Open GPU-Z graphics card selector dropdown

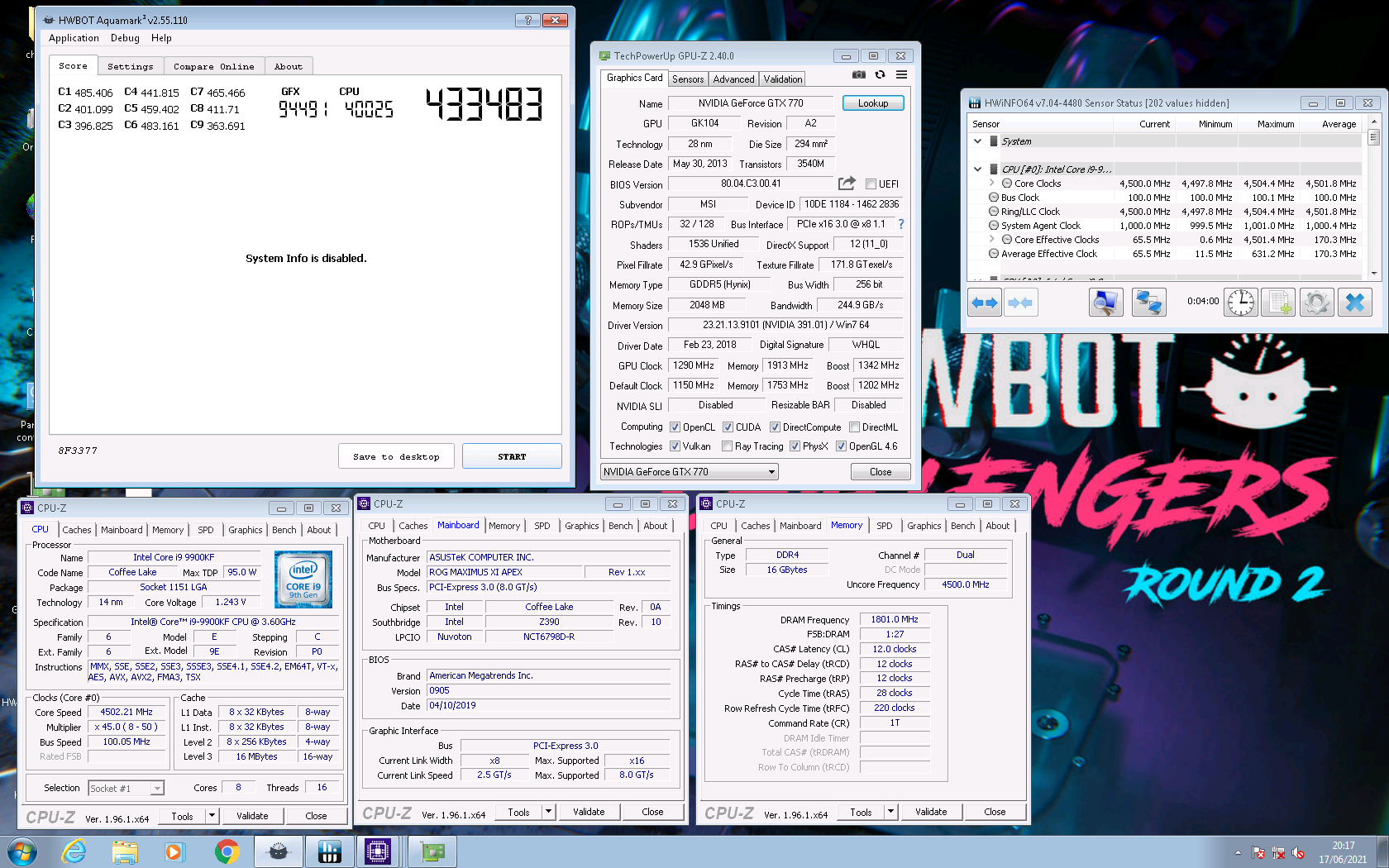pos(689,472)
